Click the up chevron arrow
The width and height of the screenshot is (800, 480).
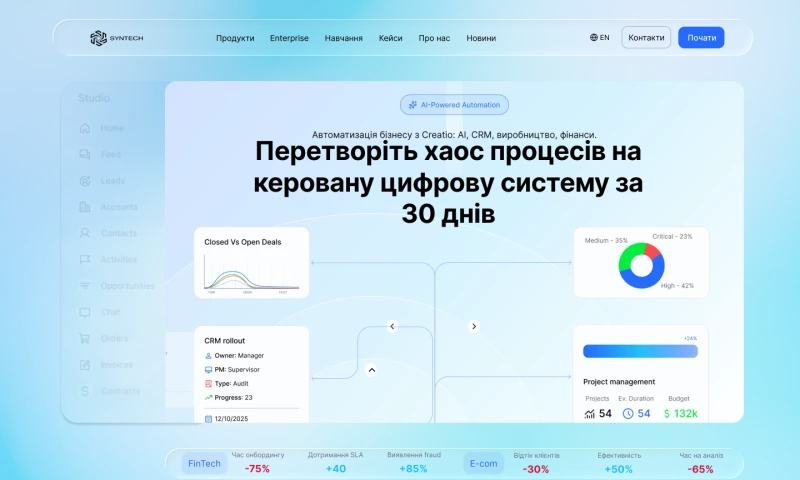point(371,370)
